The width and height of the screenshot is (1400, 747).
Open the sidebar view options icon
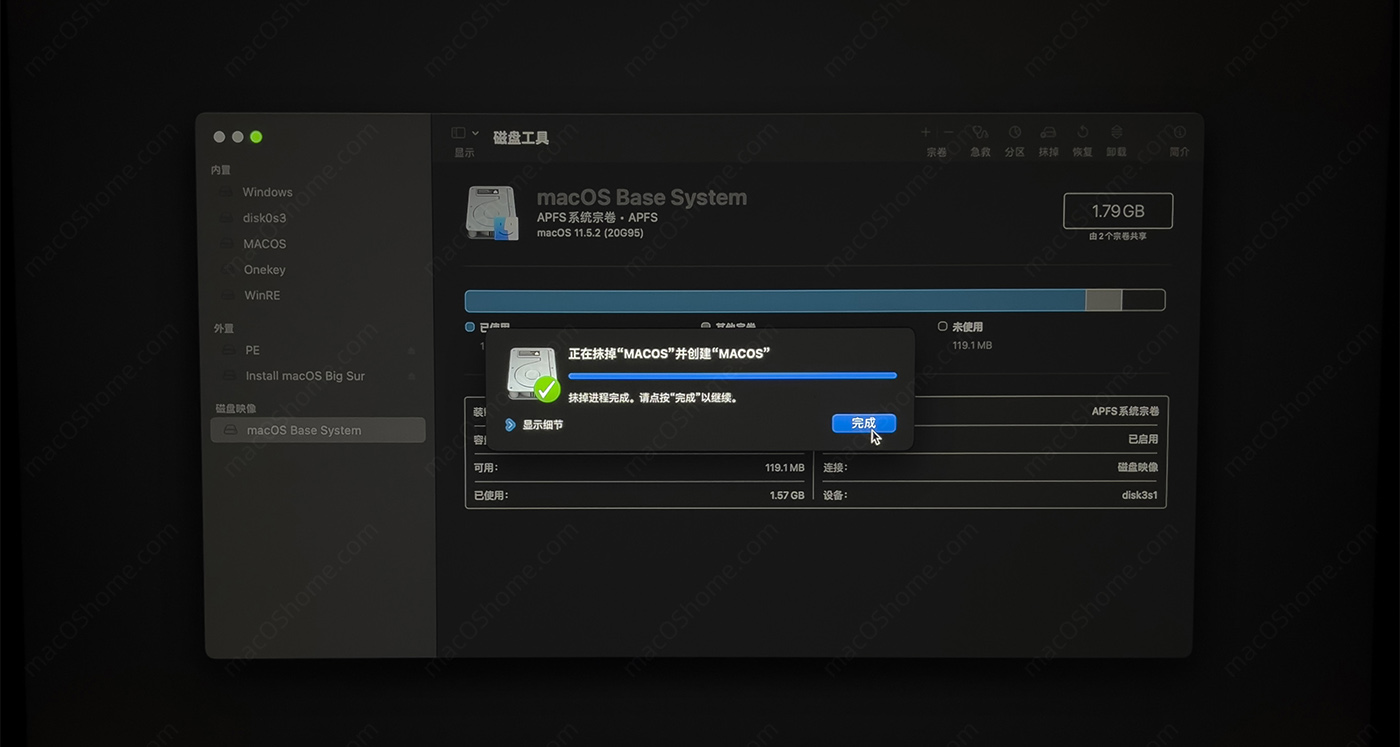[458, 133]
